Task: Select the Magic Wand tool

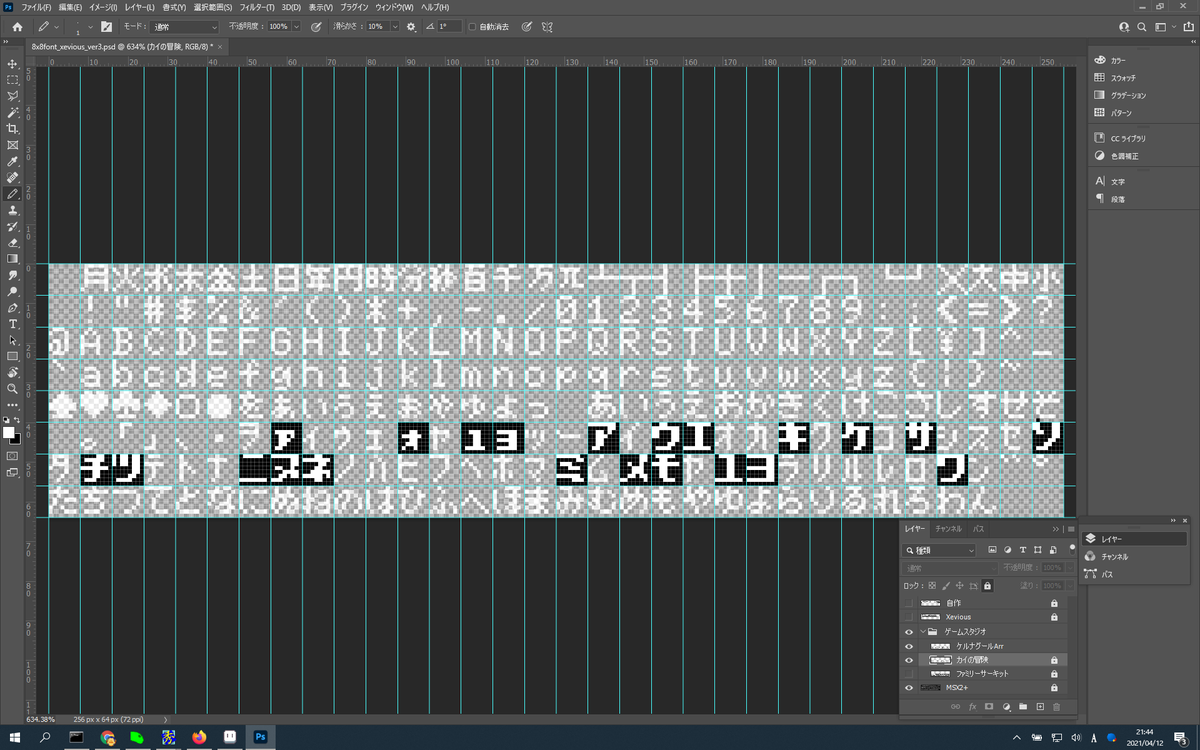Action: [x=13, y=112]
